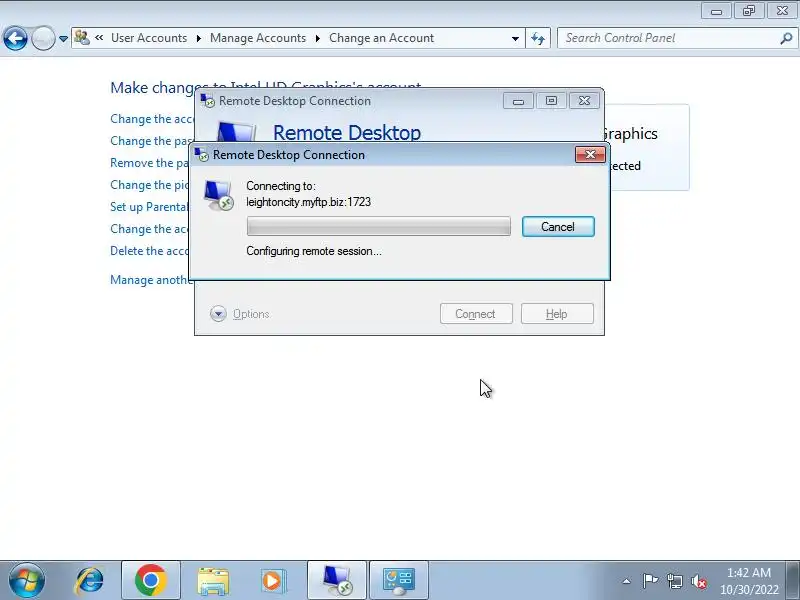Open Help in Remote Desktop Connection
The height and width of the screenshot is (600, 800).
pyautogui.click(x=557, y=314)
